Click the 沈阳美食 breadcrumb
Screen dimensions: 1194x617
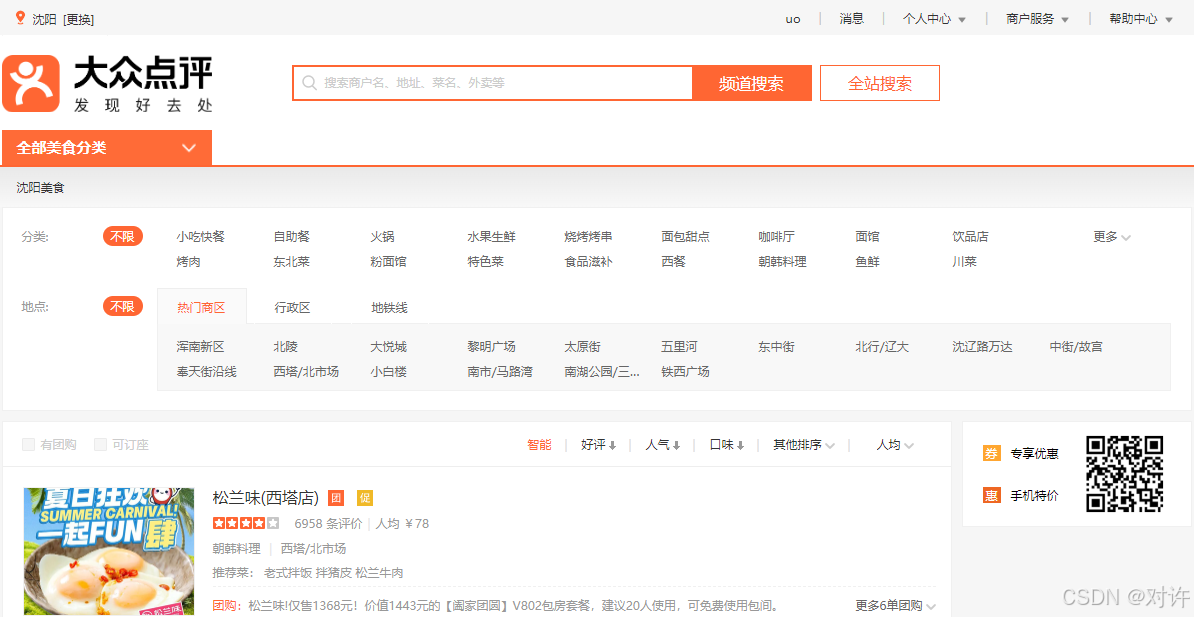[x=40, y=187]
